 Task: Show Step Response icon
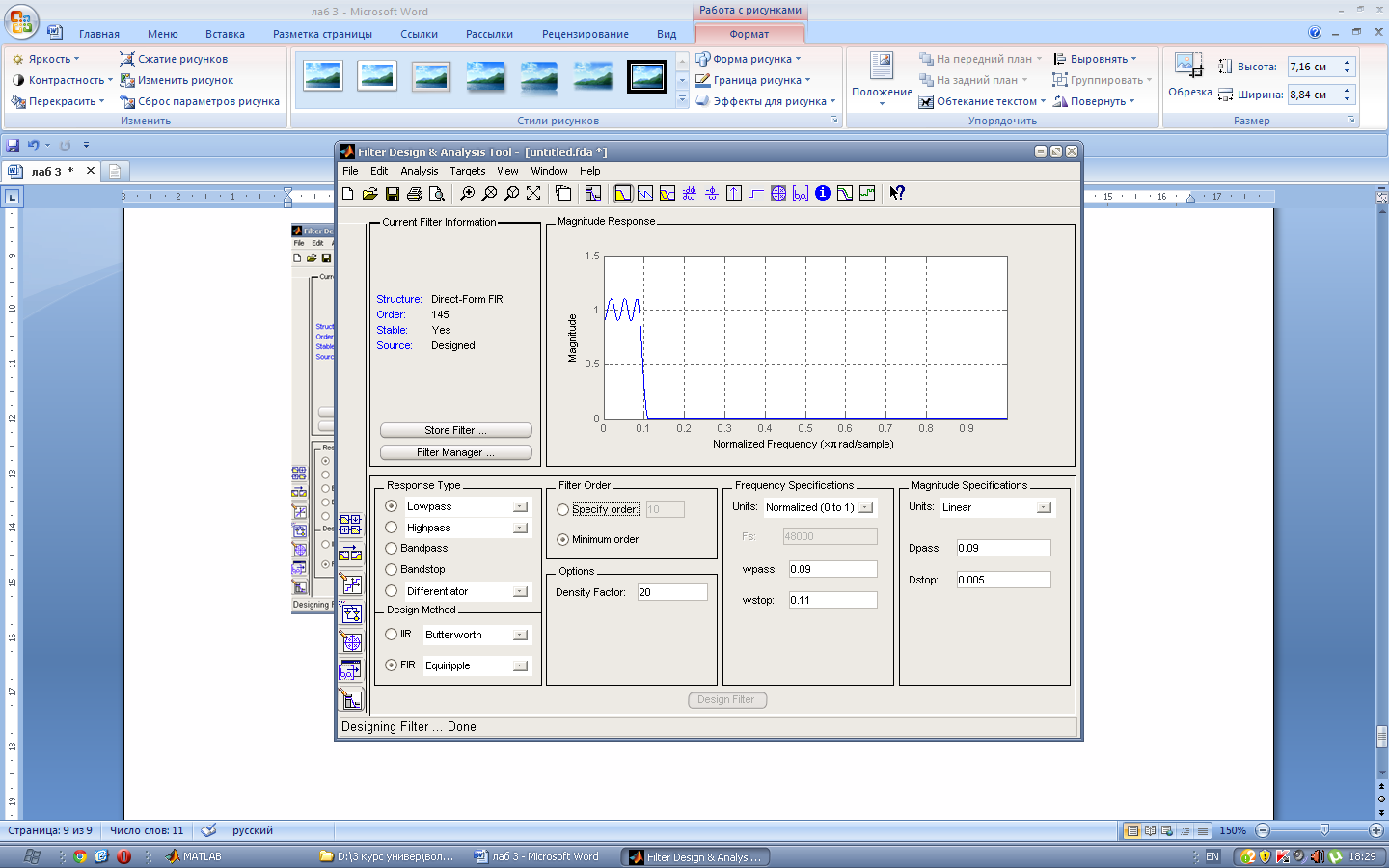[756, 193]
